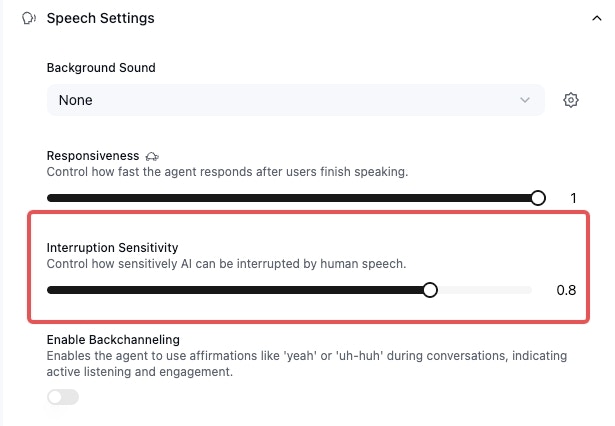Open the gear settings beside Background Sound

571,100
